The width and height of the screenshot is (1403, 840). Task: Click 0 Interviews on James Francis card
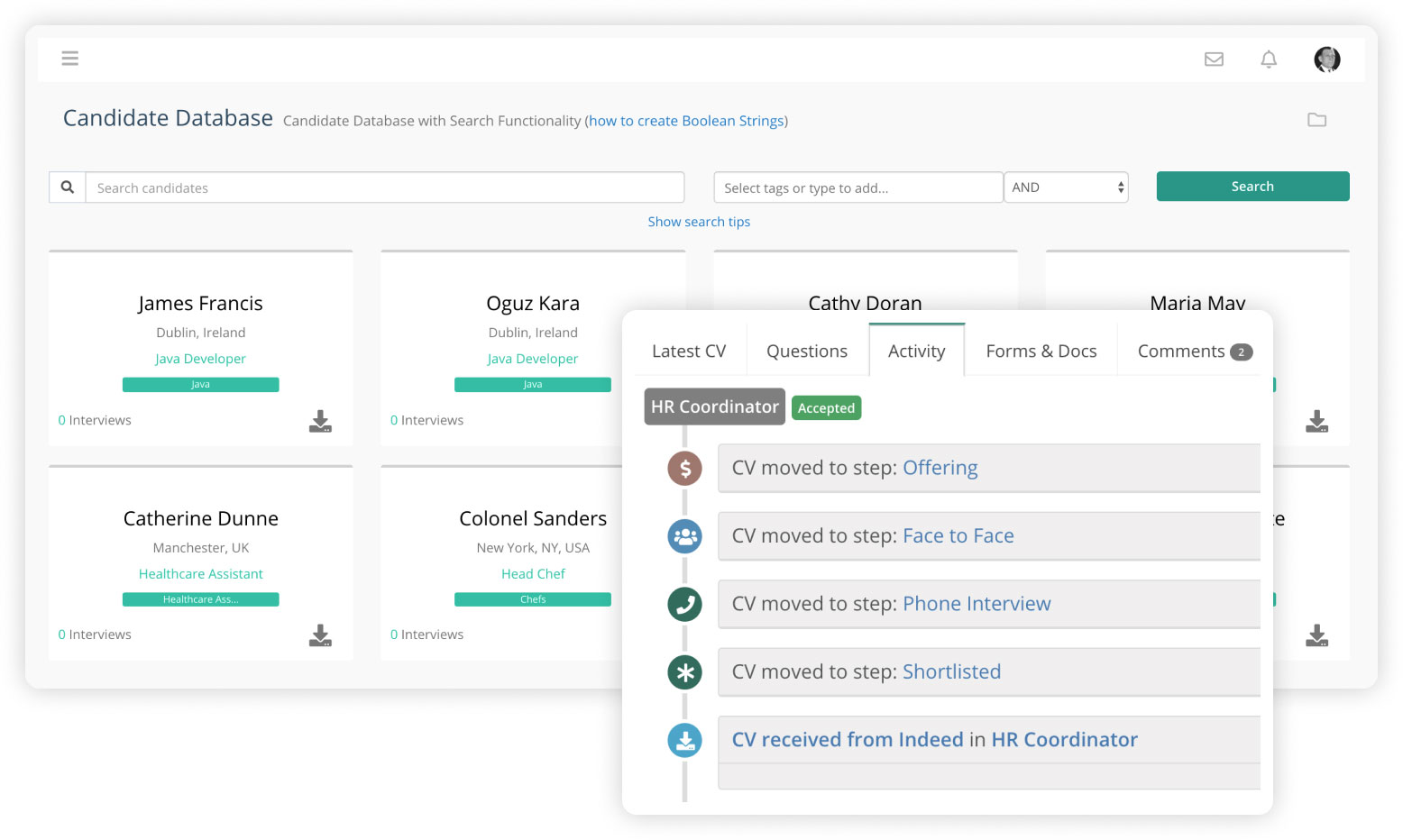[95, 420]
